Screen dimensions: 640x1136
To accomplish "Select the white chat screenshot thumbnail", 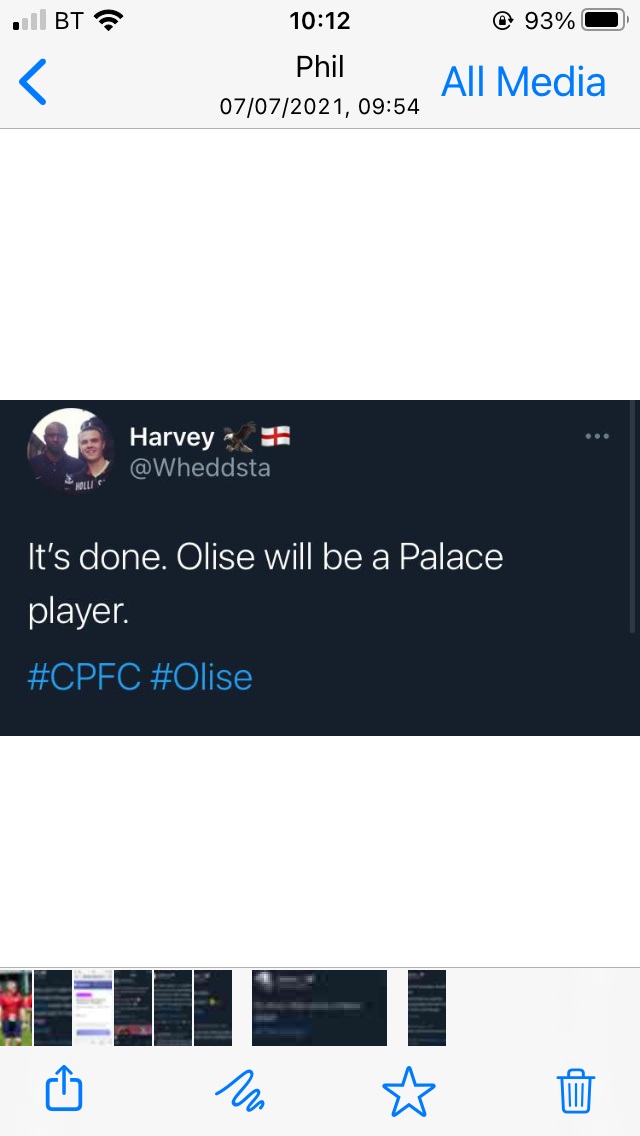I will coord(93,1007).
